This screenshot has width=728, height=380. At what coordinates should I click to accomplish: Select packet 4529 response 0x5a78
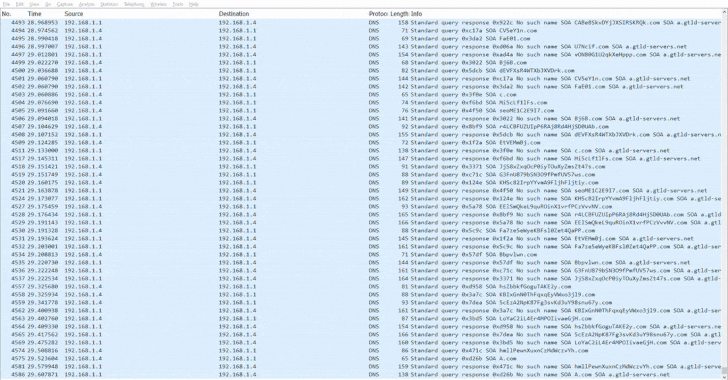tap(361, 223)
